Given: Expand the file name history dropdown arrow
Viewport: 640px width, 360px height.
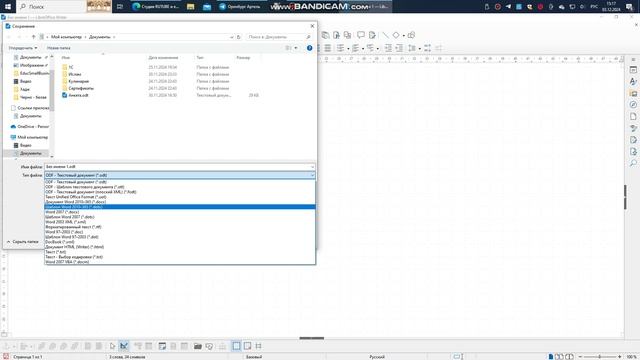Looking at the screenshot, I should 312,167.
